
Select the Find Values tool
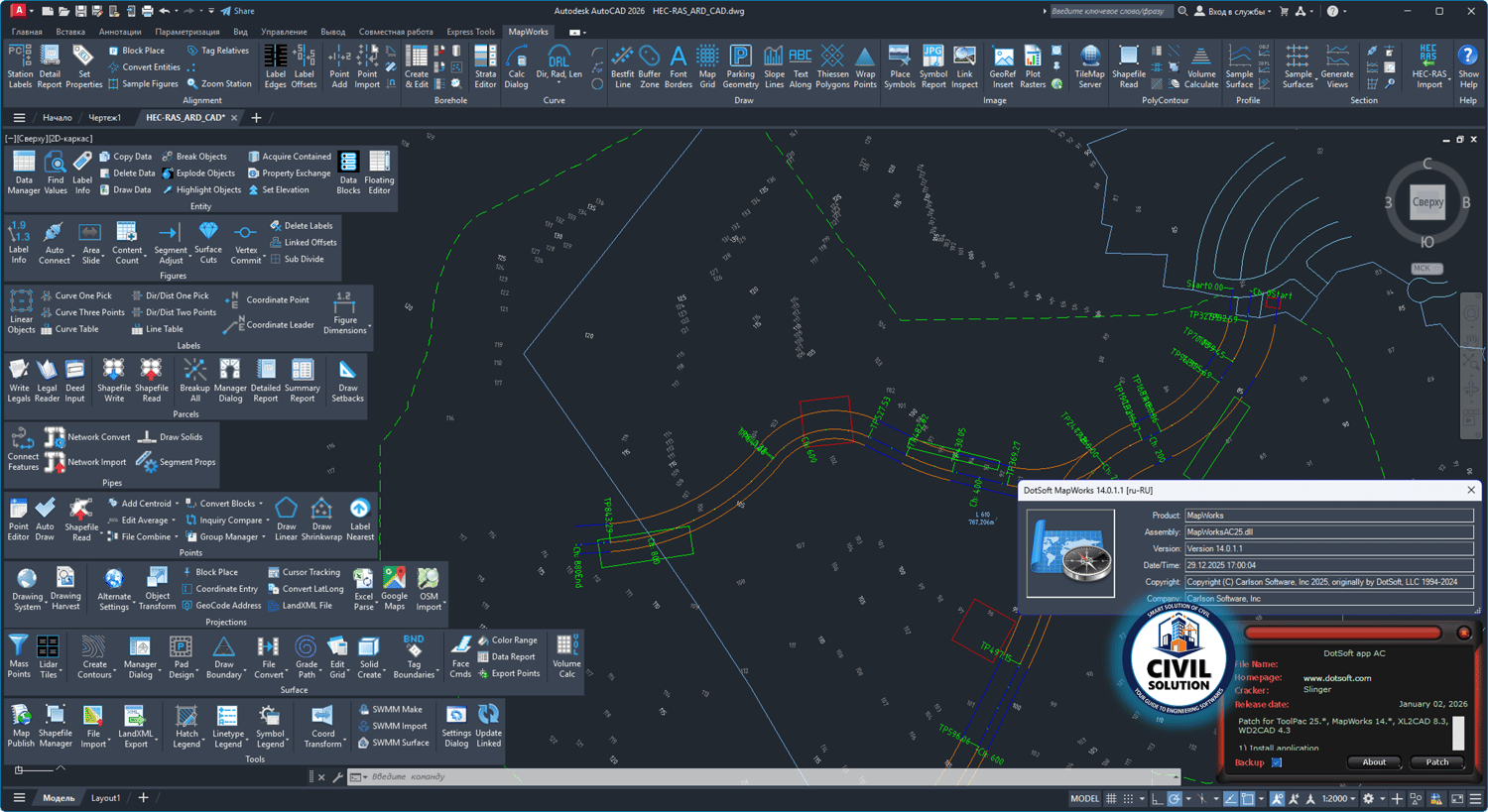(x=56, y=174)
